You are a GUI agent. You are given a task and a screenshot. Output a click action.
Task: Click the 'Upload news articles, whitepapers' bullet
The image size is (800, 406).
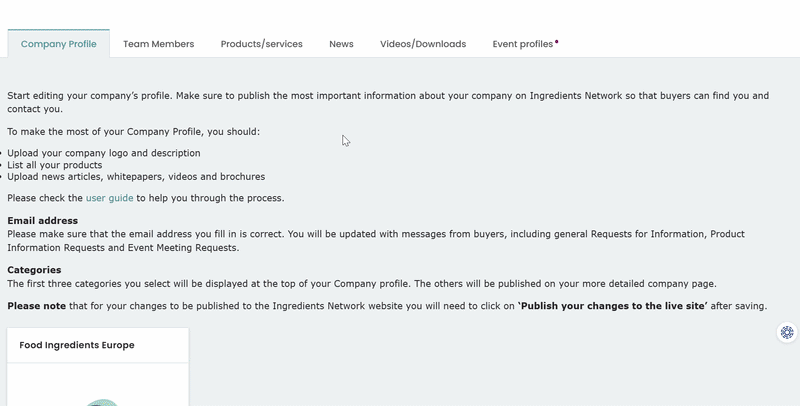click(x=136, y=176)
